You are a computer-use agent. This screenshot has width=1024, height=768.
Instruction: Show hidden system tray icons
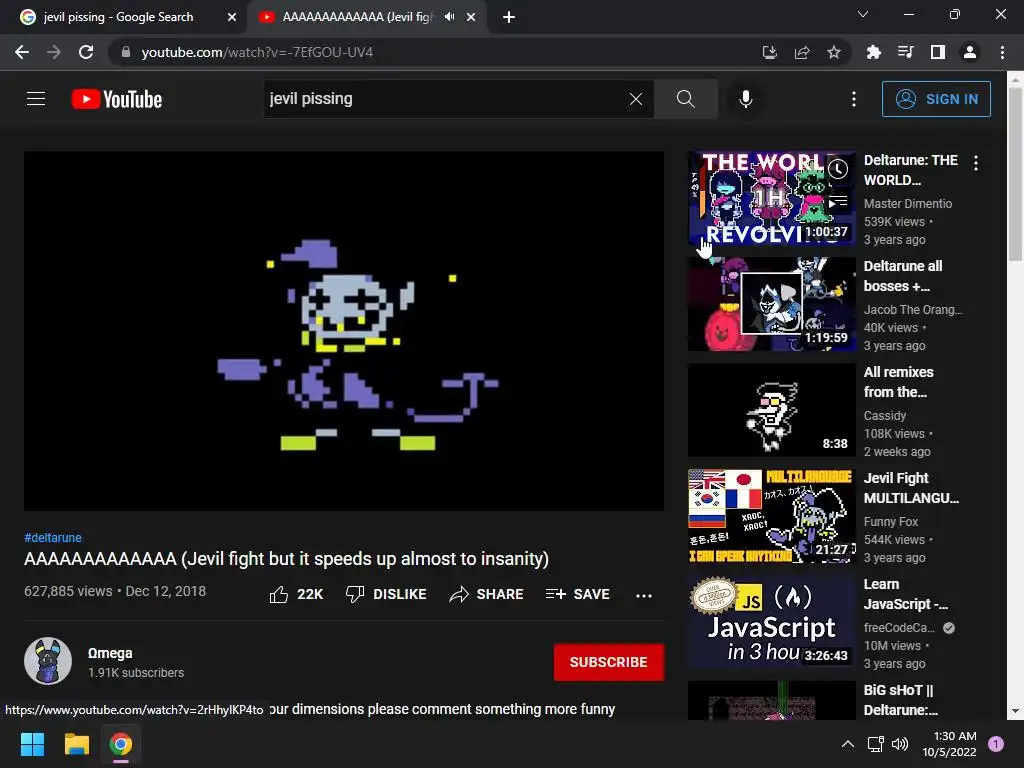[848, 744]
